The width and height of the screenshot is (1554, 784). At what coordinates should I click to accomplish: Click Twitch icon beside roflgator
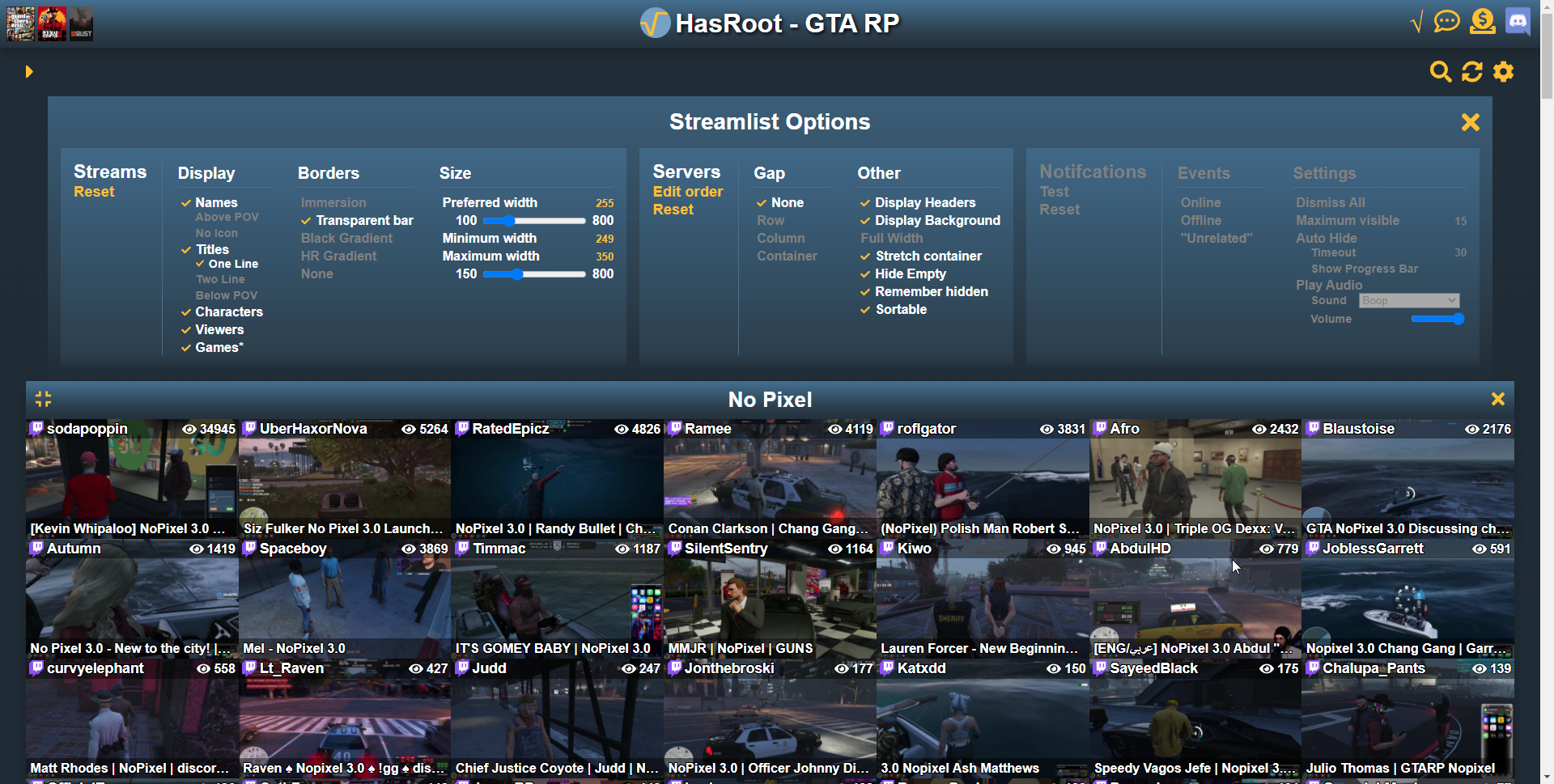(x=887, y=429)
